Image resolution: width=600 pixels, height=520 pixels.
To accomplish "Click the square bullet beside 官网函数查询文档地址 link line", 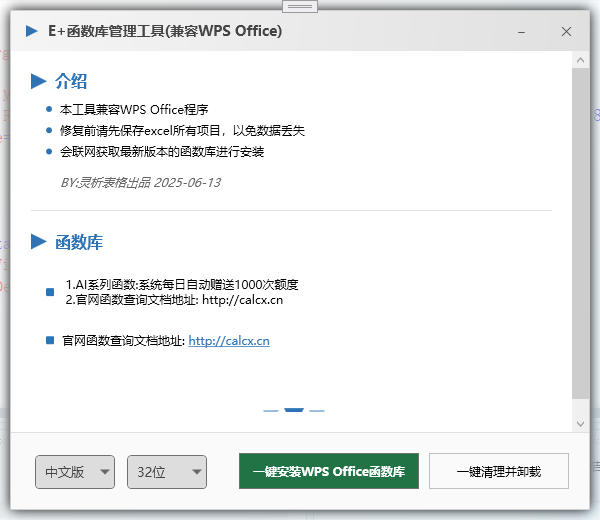I will (50, 341).
